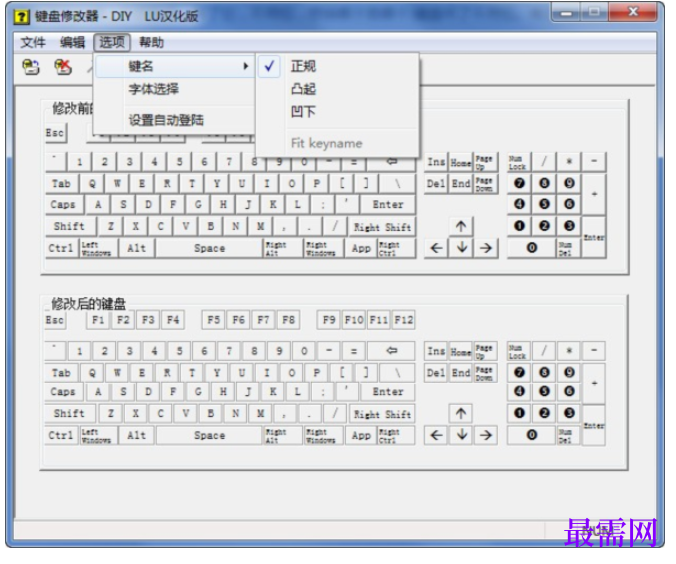Click numpad 4 on modified keyboard
Viewport: 676px width, 564px height.
tap(520, 391)
